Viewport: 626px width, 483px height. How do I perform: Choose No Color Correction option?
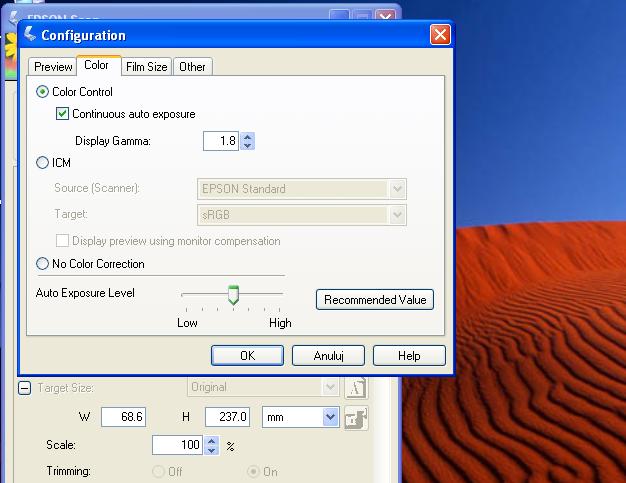point(42,264)
